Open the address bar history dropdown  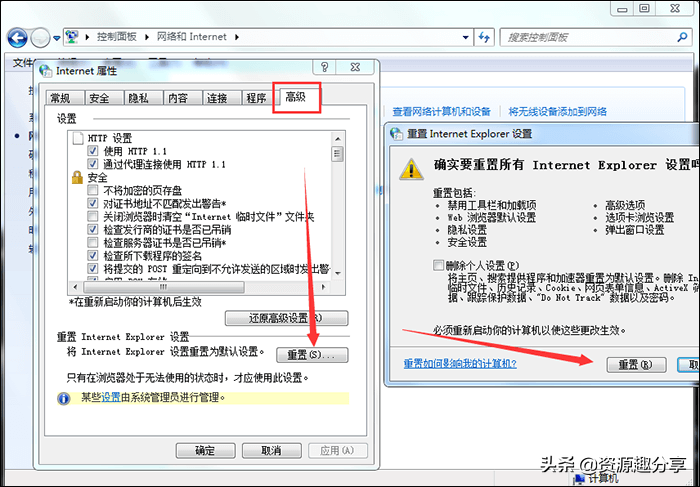click(465, 37)
